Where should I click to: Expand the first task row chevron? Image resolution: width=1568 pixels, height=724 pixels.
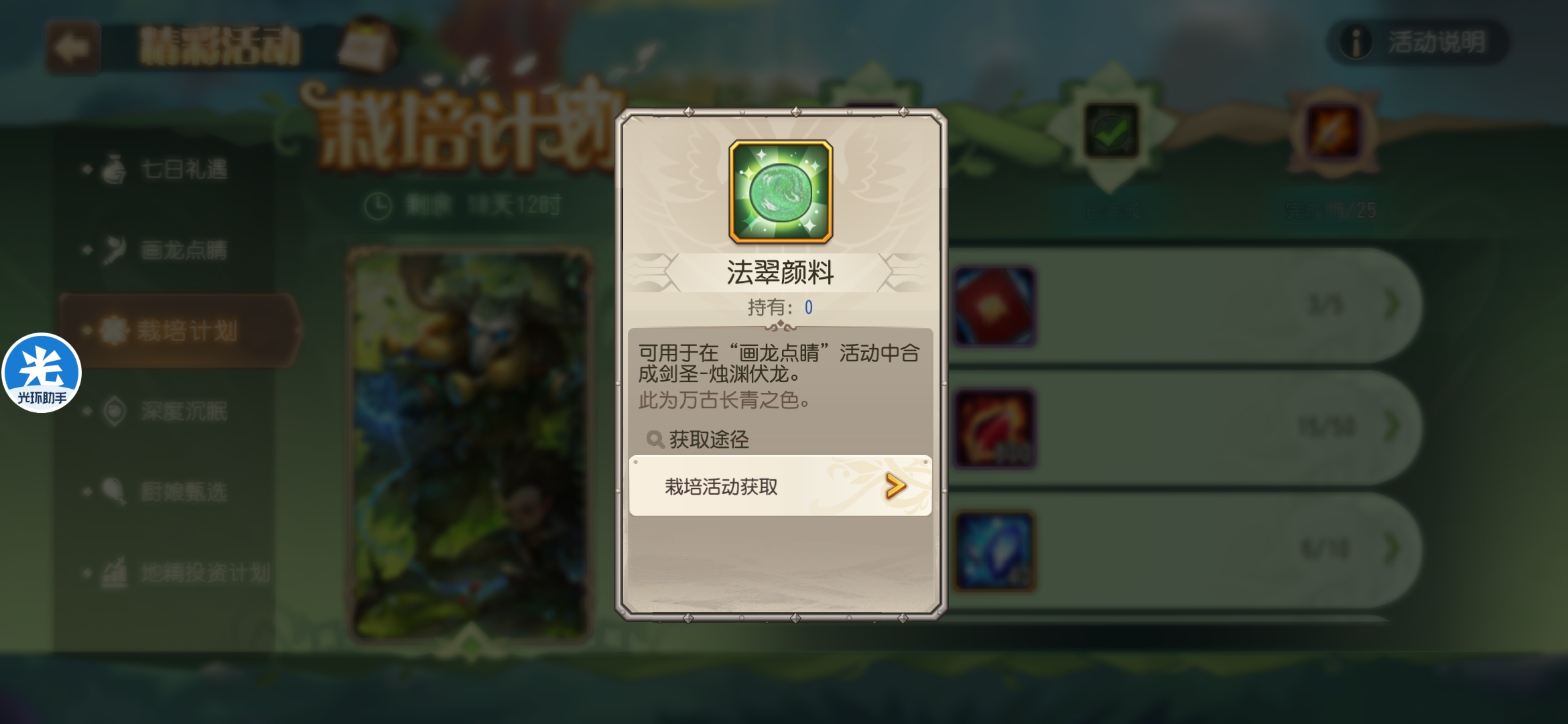[1393, 305]
